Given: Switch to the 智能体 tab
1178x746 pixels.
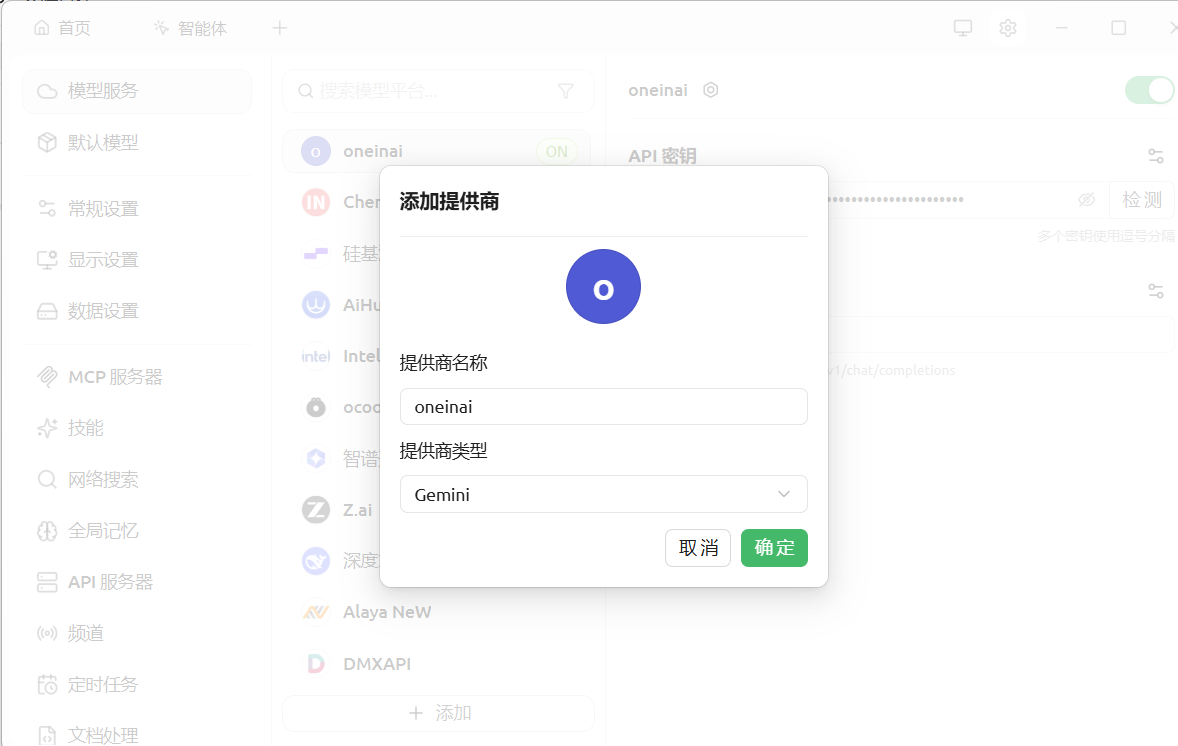Looking at the screenshot, I should [x=190, y=29].
